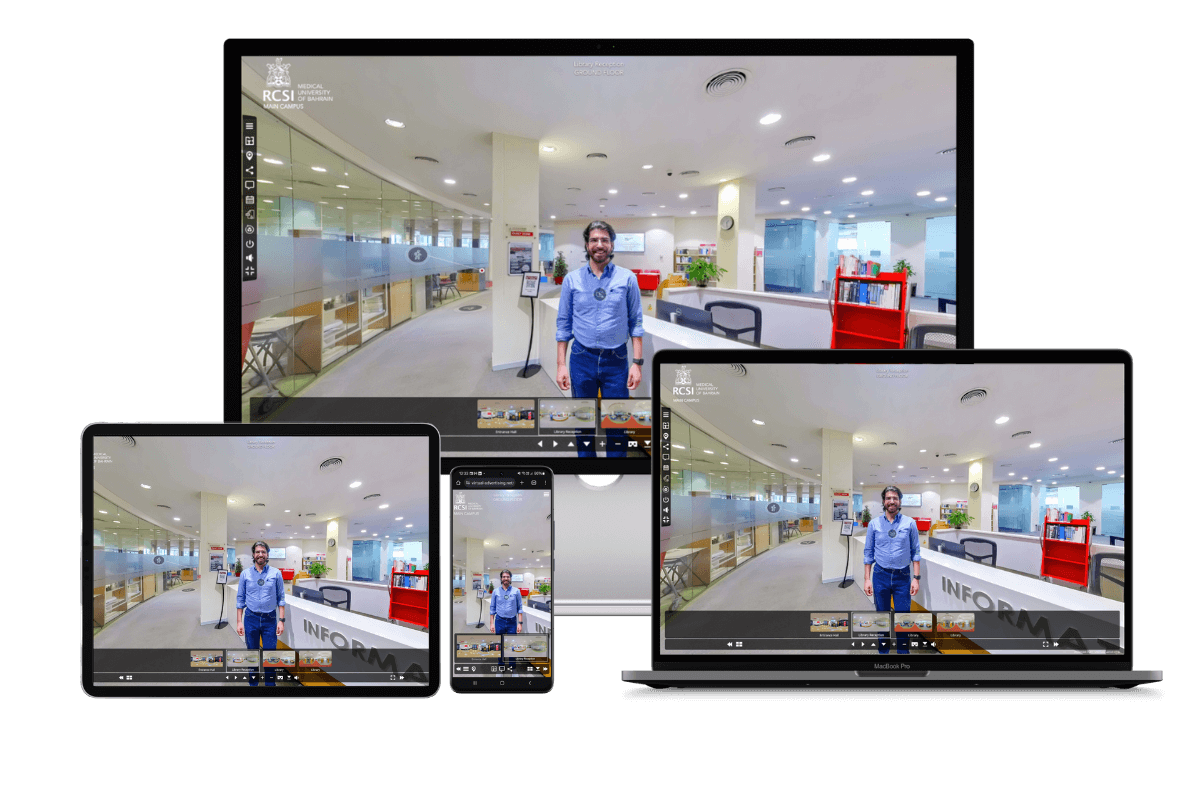
Task: Click location pin icon on large monitor sidebar
Action: coord(249,155)
